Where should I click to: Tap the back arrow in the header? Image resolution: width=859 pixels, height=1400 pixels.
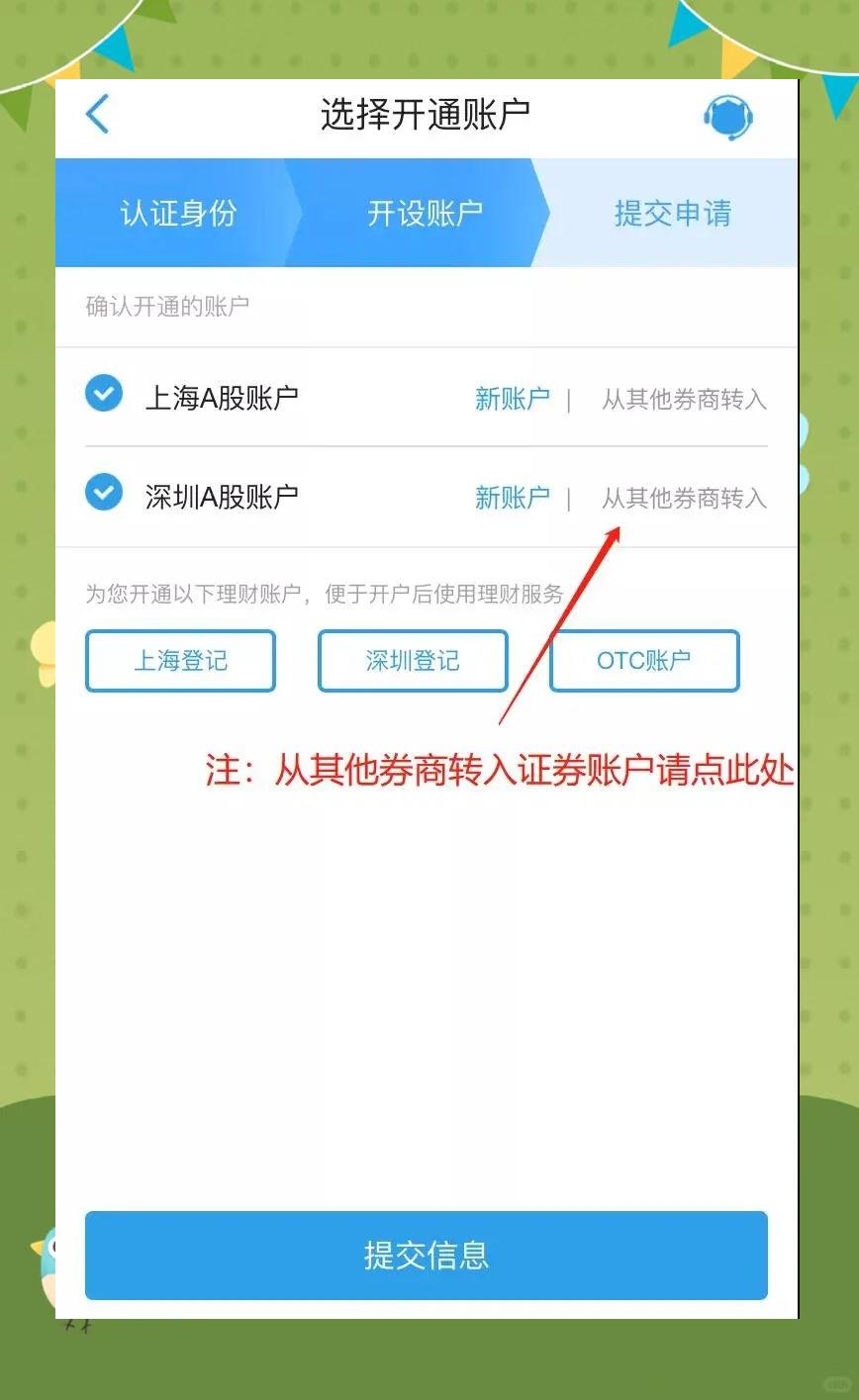(x=97, y=115)
